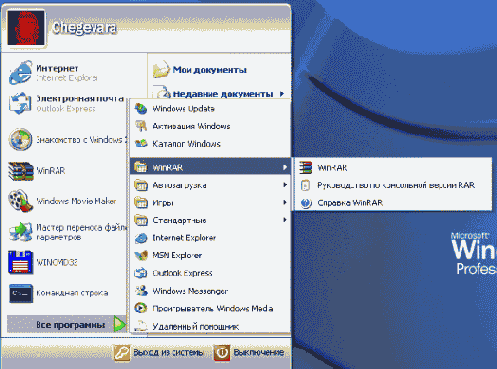Image resolution: width=497 pixels, height=369 pixels.
Task: Click the Каталог Windows icon
Action: tap(141, 144)
